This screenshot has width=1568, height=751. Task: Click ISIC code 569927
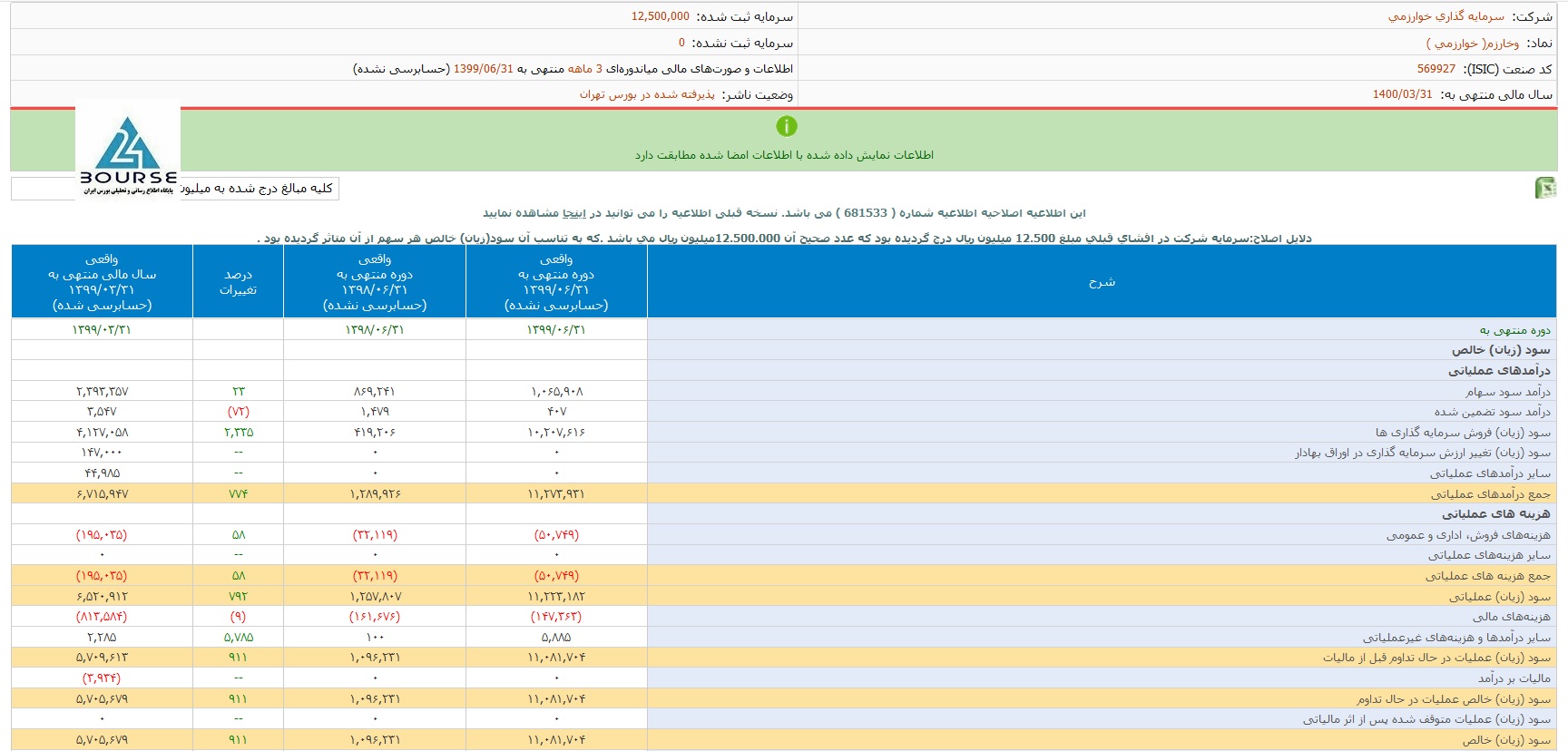click(x=1436, y=69)
